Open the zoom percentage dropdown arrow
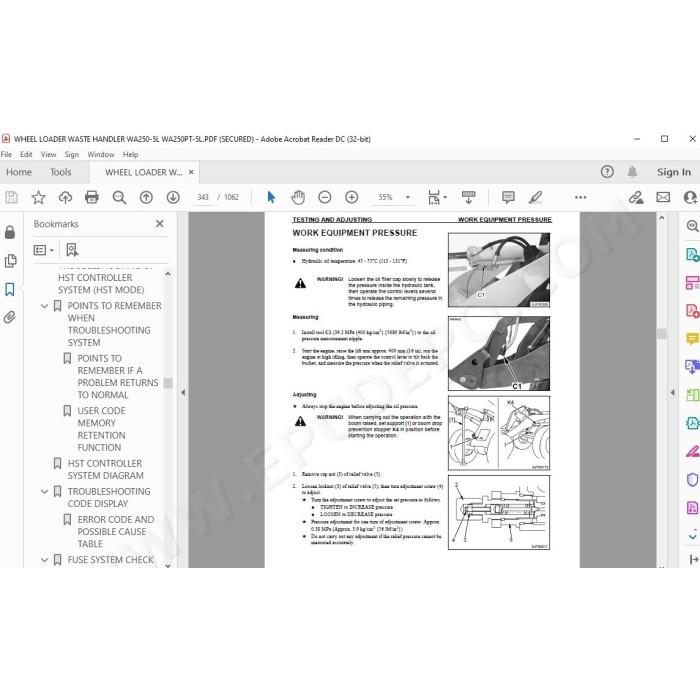 408,197
